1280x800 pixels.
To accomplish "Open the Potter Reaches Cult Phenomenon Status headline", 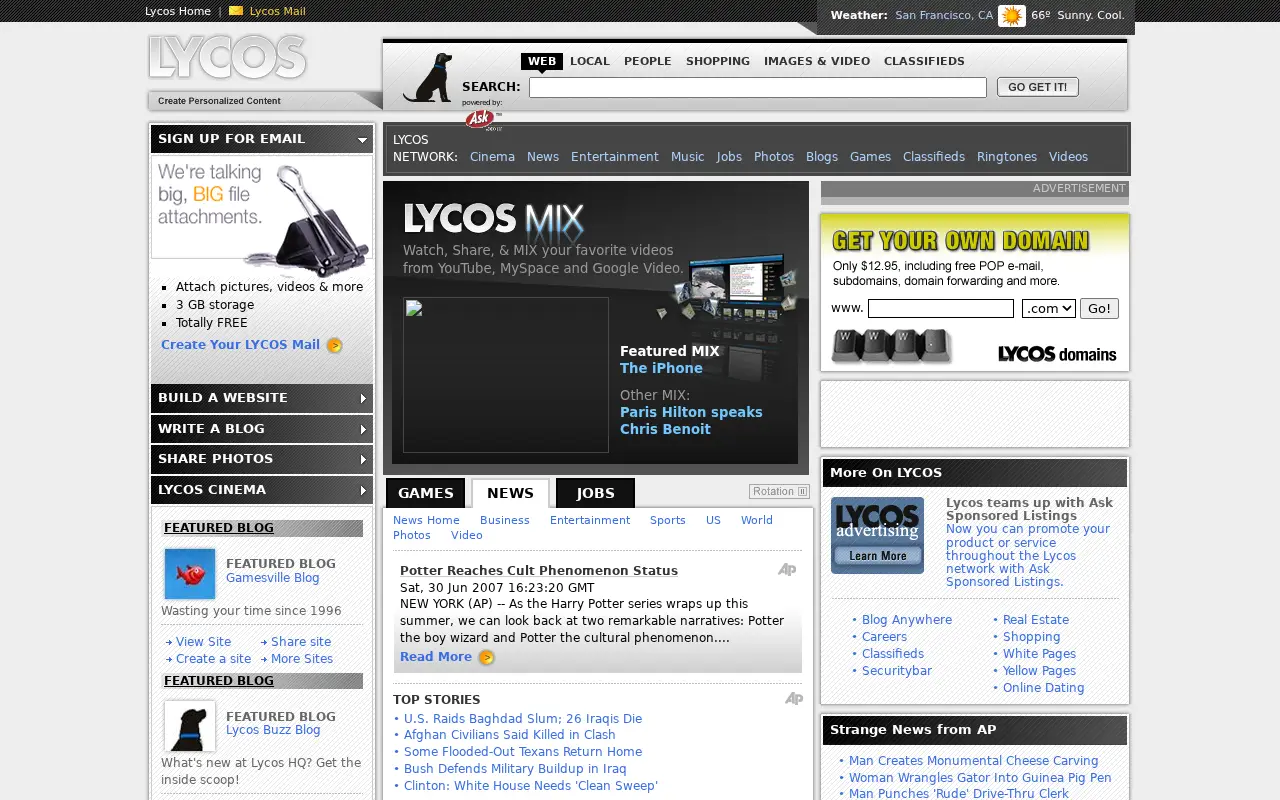I will click(x=539, y=571).
